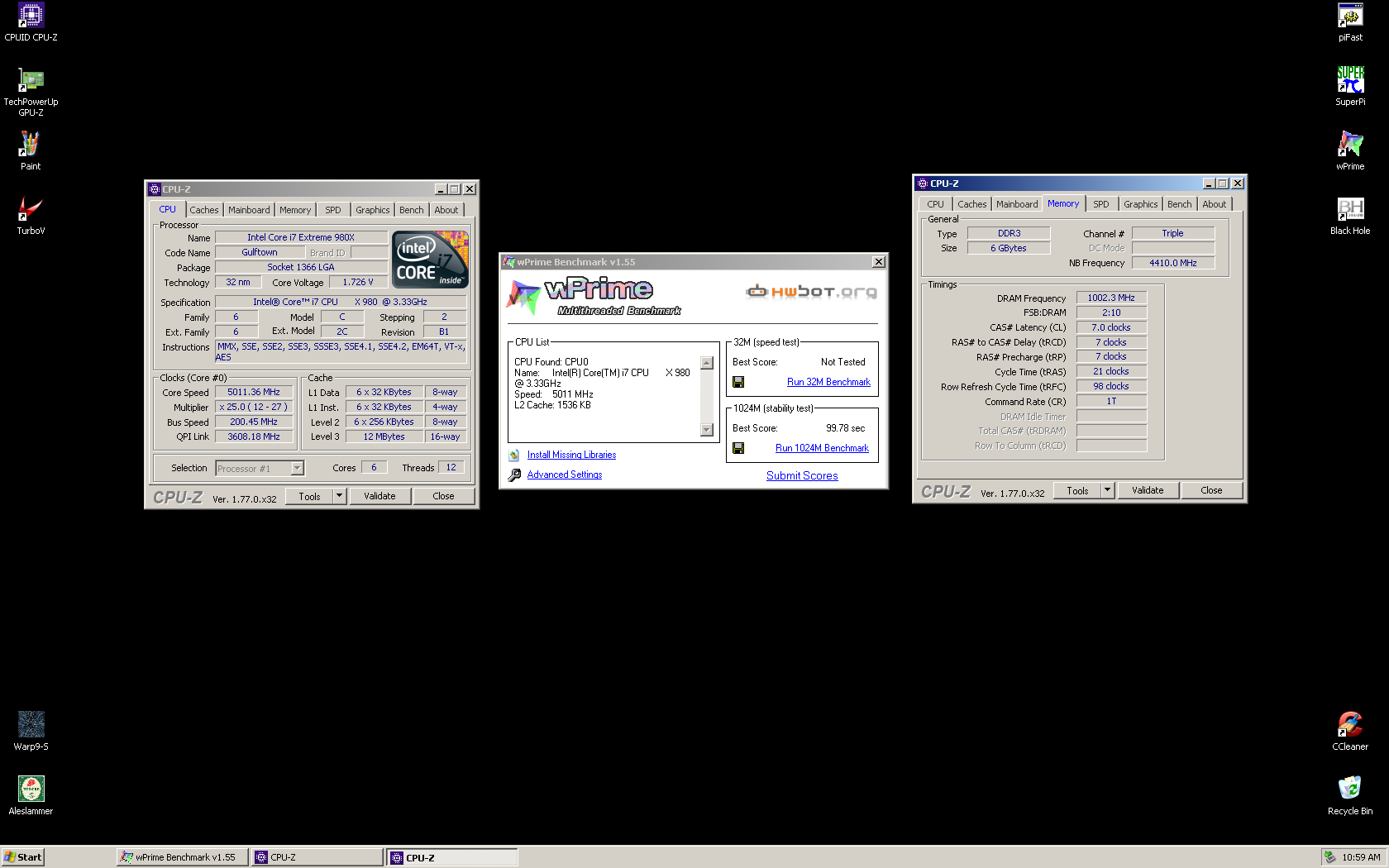Click the CPU-Z title bar icon in right window
Image resolution: width=1389 pixels, height=868 pixels.
click(x=922, y=184)
